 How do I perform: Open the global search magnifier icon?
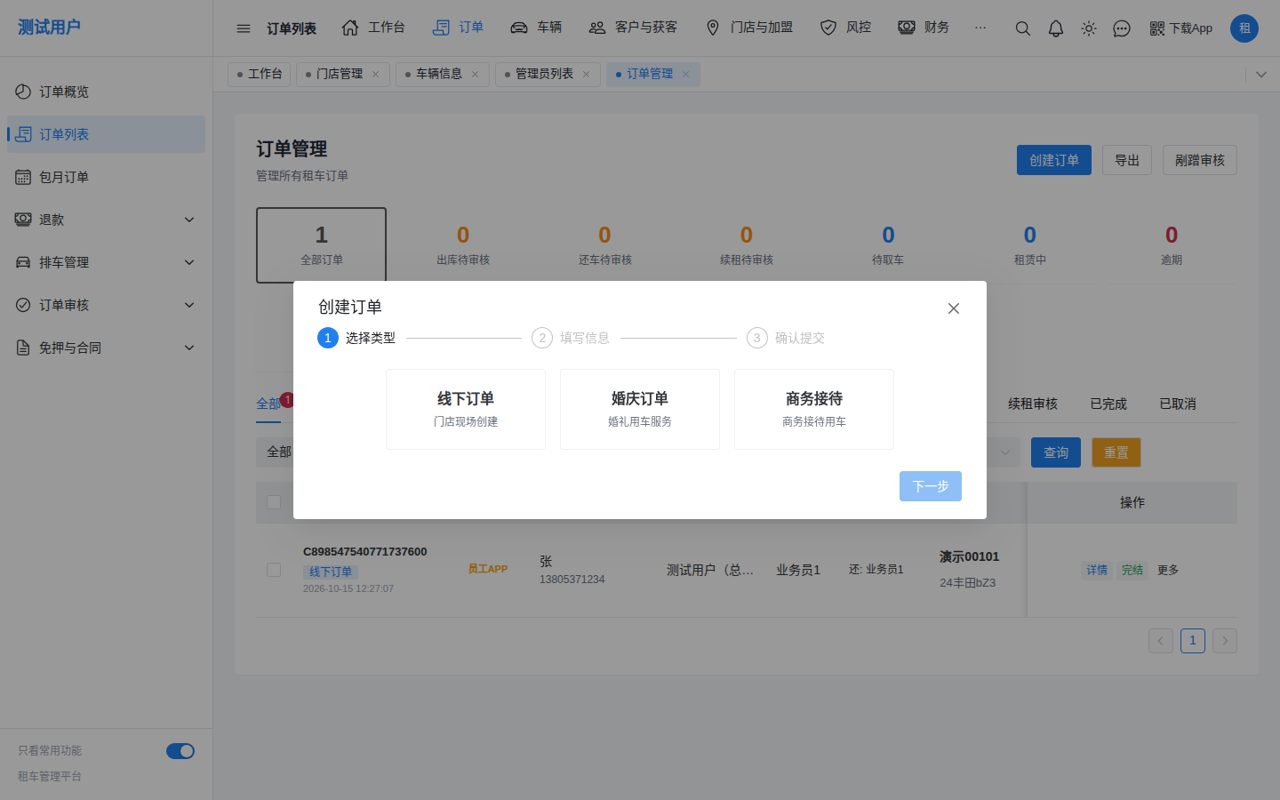coord(1022,28)
